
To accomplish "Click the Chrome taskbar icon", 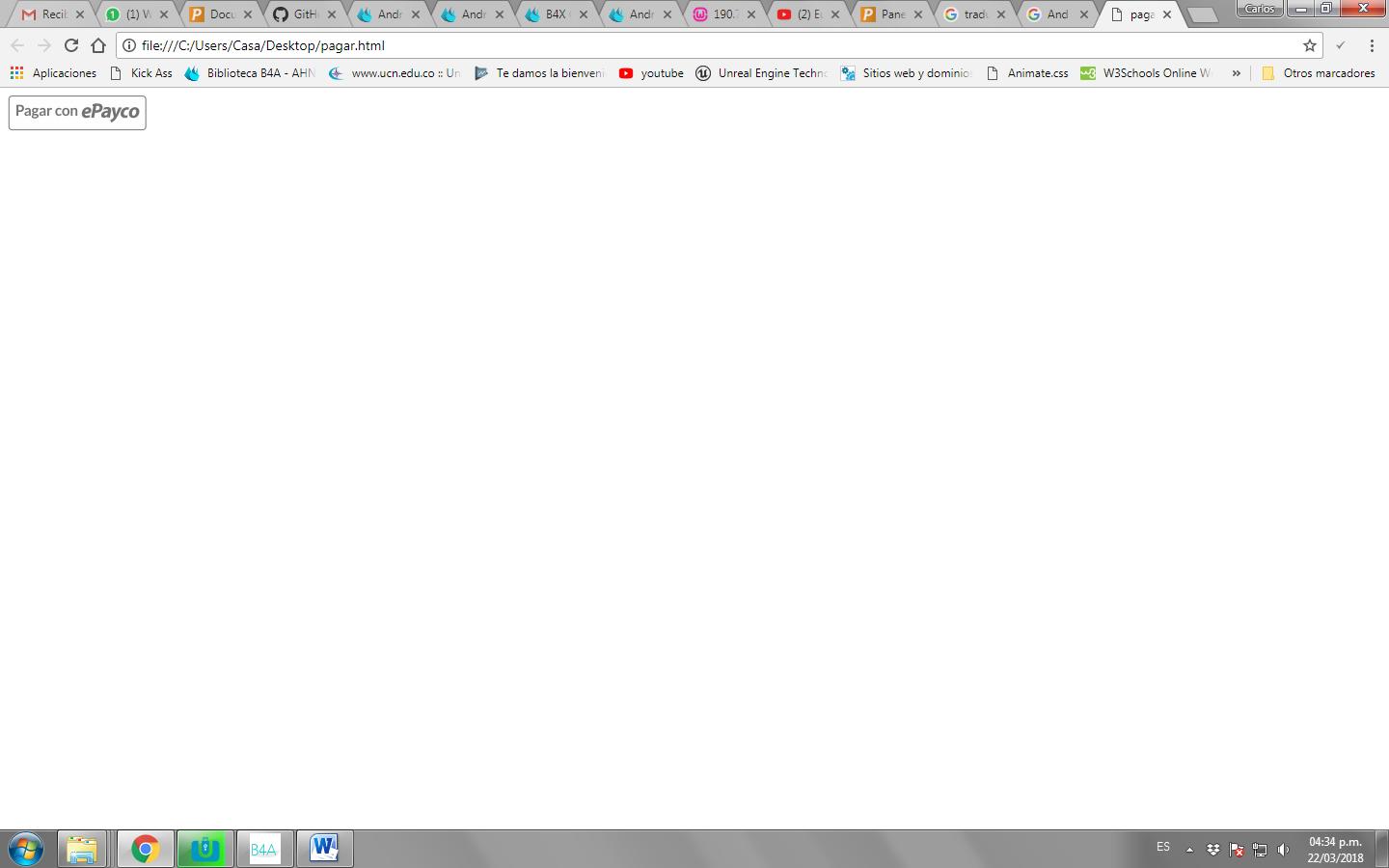I will (146, 849).
